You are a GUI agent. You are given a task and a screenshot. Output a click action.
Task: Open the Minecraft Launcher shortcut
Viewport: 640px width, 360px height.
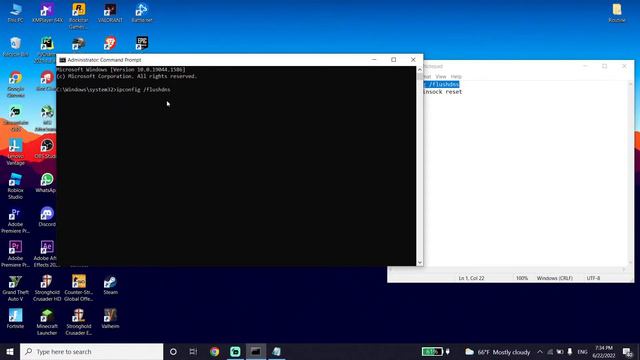(47, 322)
